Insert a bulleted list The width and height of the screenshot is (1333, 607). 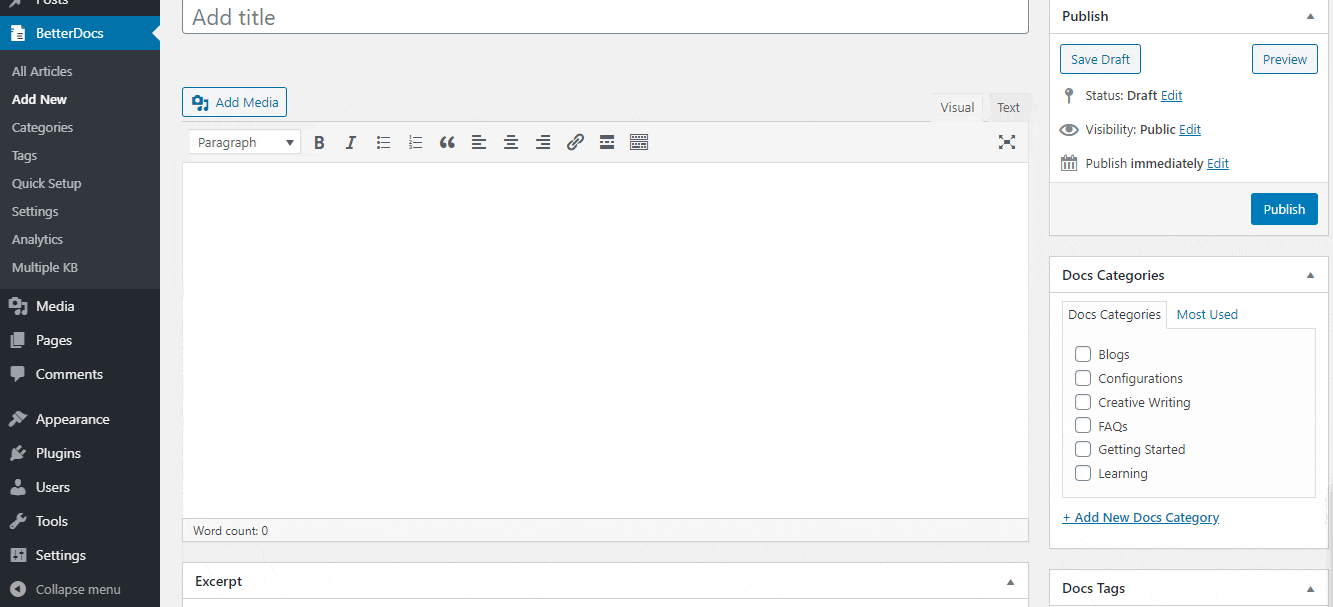pos(383,141)
